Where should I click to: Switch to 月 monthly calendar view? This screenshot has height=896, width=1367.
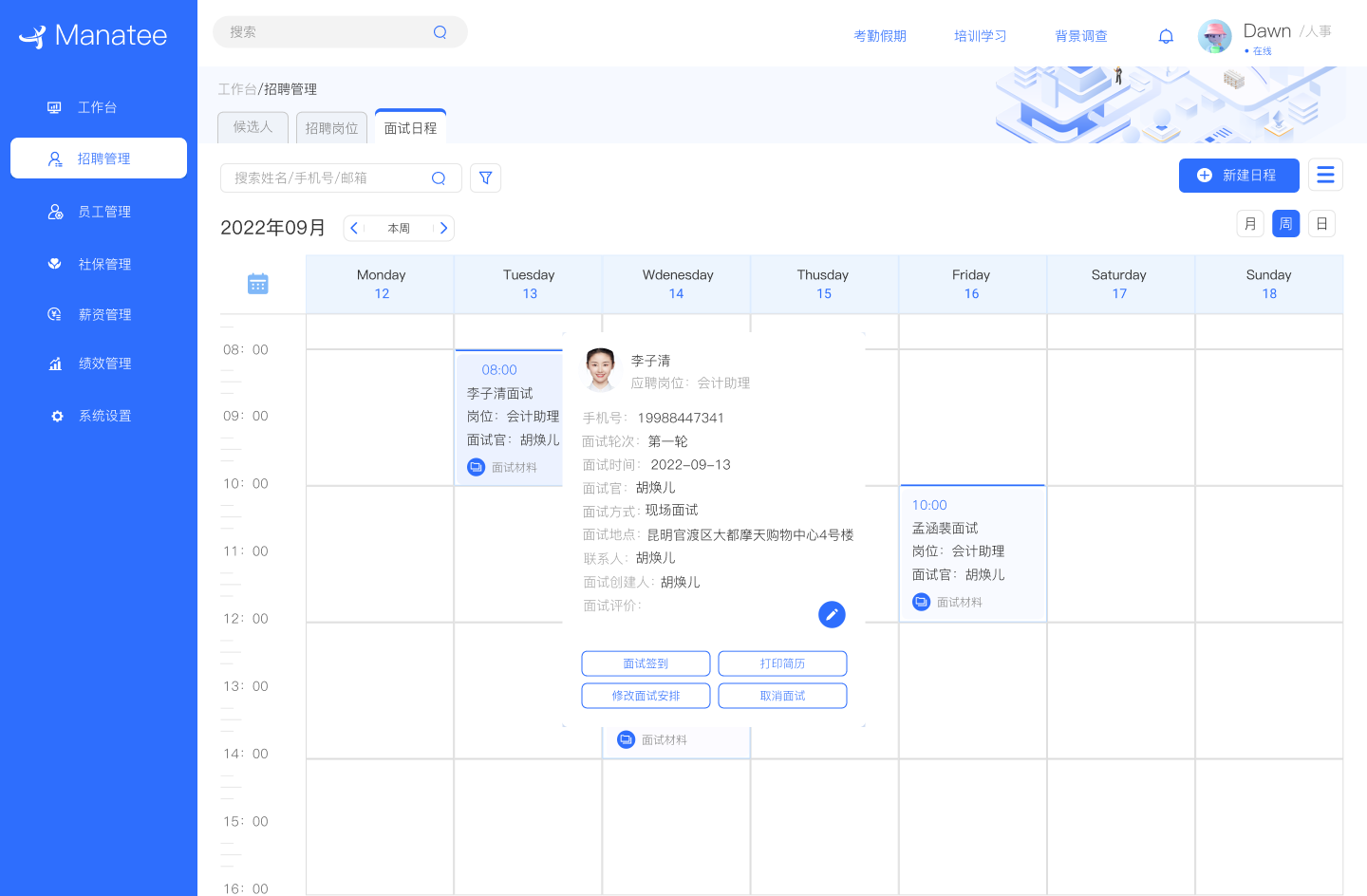click(x=1249, y=223)
